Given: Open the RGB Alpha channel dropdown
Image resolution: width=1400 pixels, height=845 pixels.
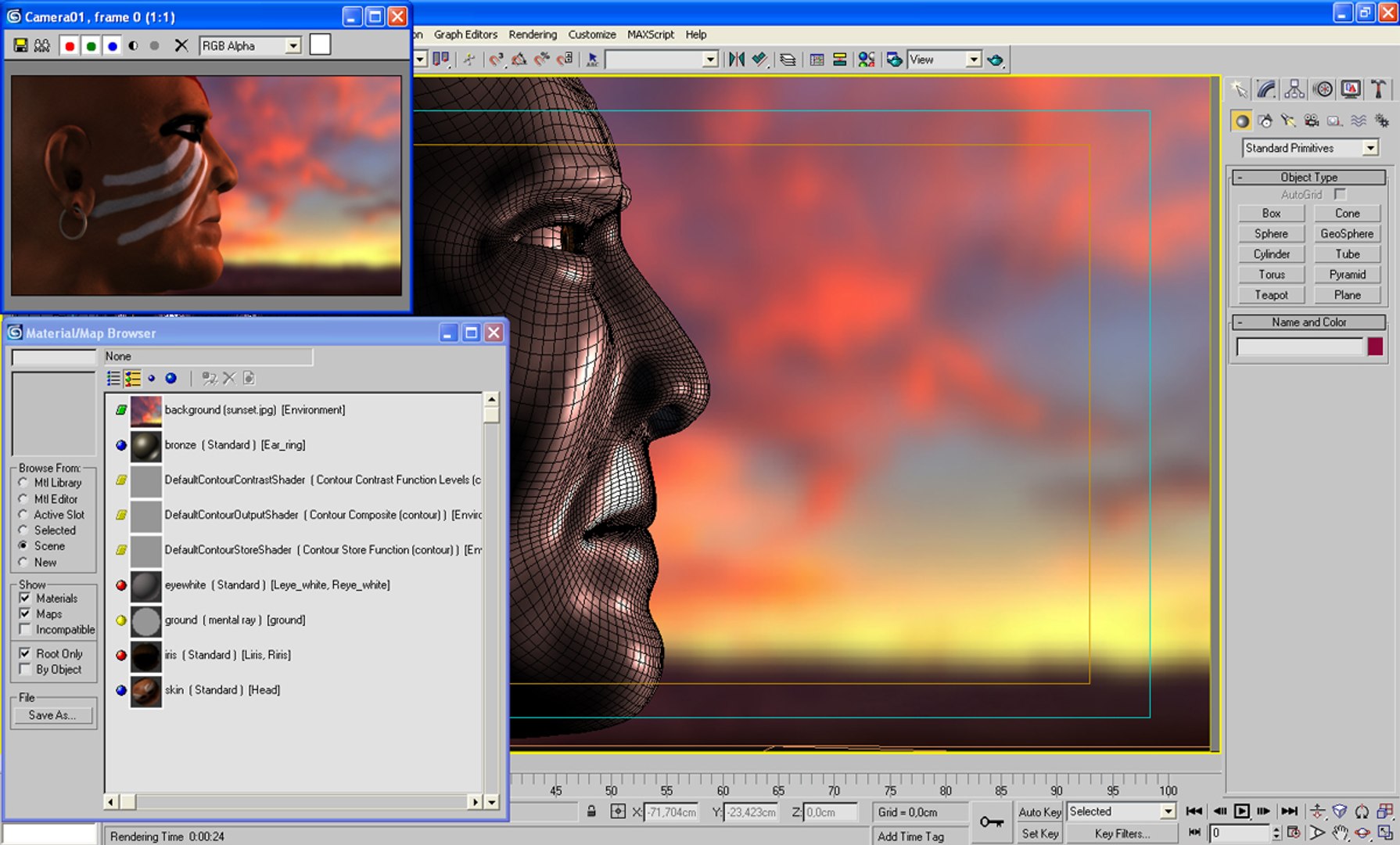Looking at the screenshot, I should [x=250, y=46].
